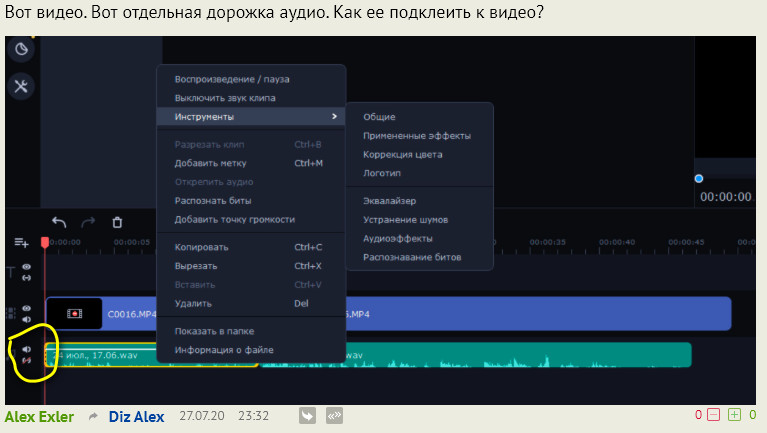Delete selected clip with trash icon
767x433 pixels.
coord(117,223)
